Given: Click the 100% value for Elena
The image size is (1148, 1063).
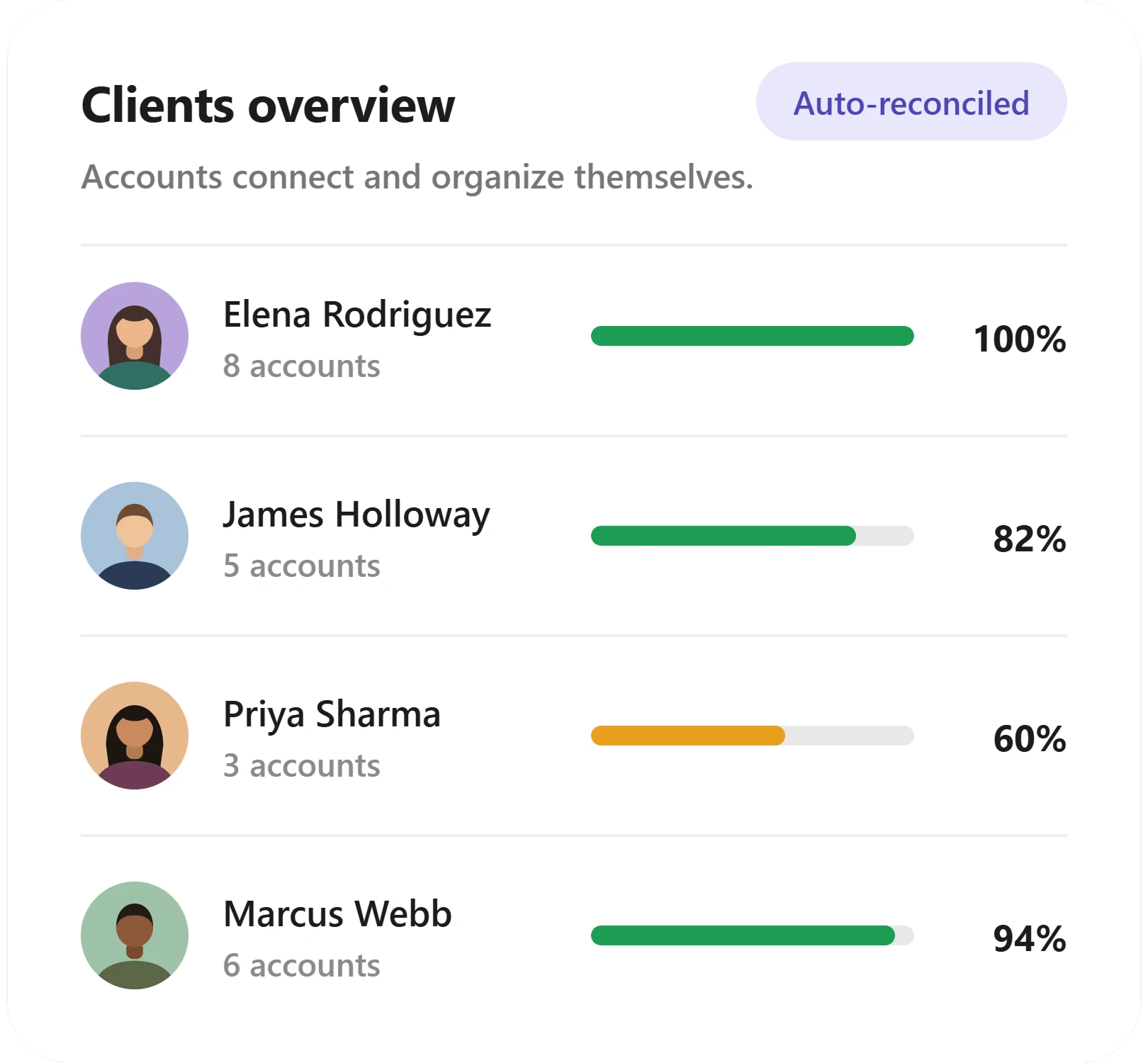Looking at the screenshot, I should (x=1020, y=339).
